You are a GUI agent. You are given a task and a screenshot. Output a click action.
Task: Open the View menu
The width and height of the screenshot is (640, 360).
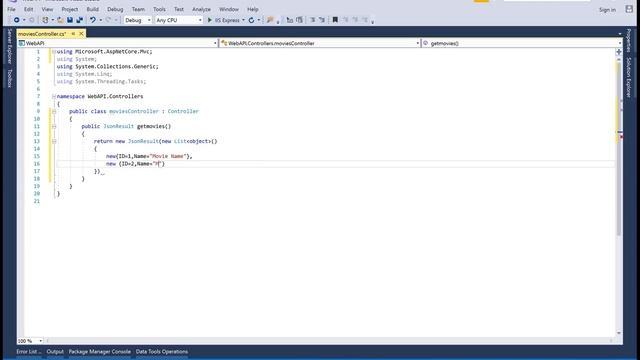point(47,9)
